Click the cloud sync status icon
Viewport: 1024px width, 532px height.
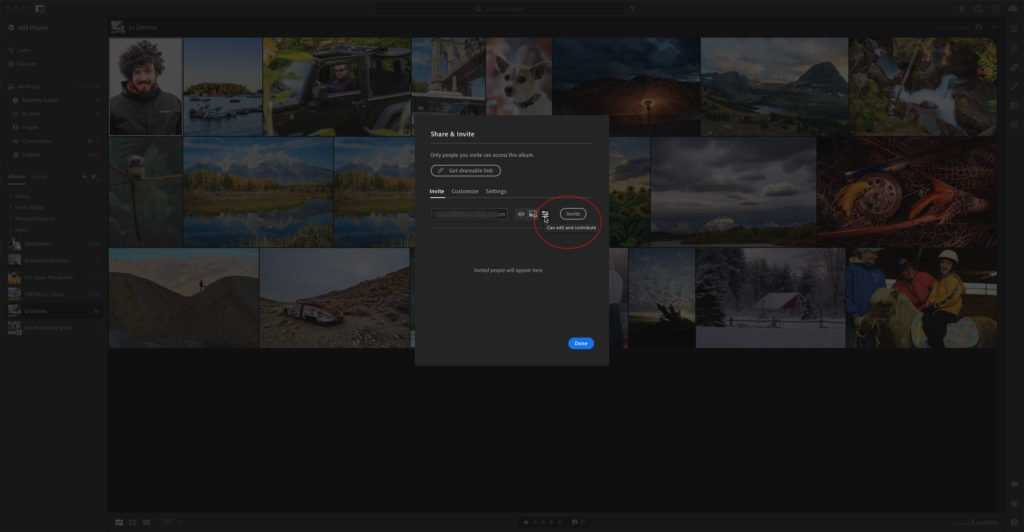[1013, 9]
